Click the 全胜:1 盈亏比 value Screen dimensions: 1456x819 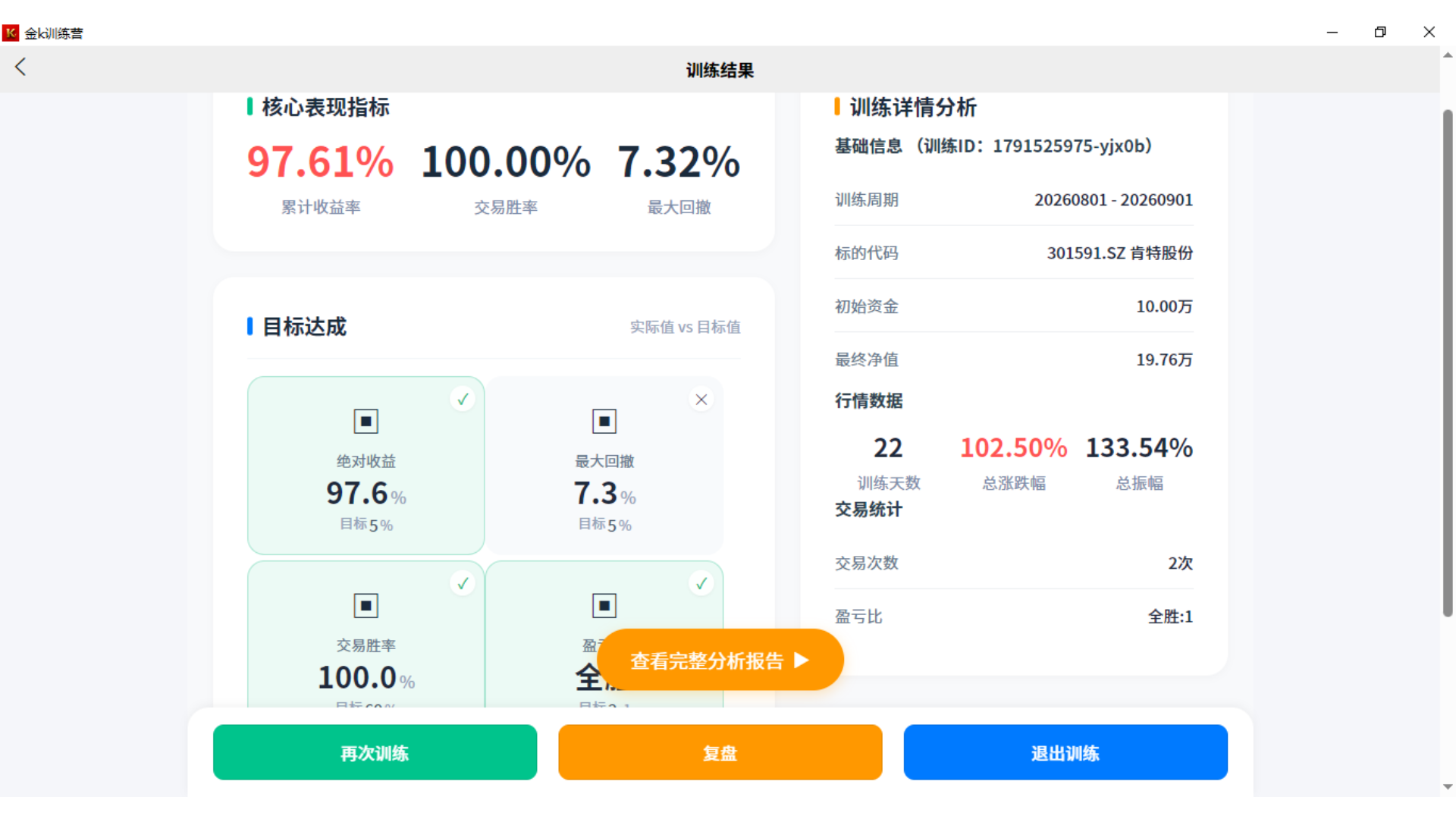[1170, 617]
